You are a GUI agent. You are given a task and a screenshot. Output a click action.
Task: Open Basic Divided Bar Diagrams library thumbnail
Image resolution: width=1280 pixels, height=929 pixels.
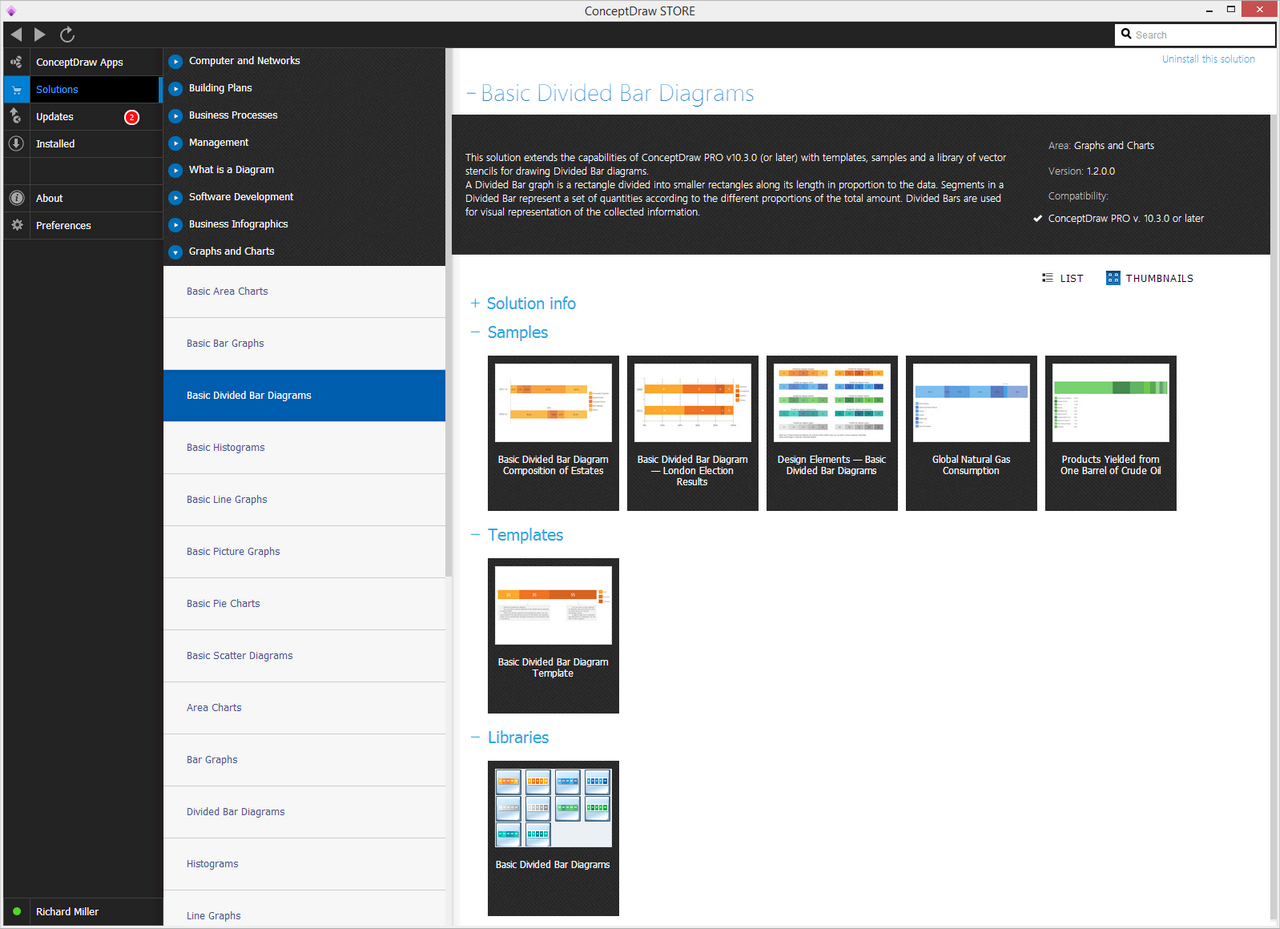pos(553,838)
